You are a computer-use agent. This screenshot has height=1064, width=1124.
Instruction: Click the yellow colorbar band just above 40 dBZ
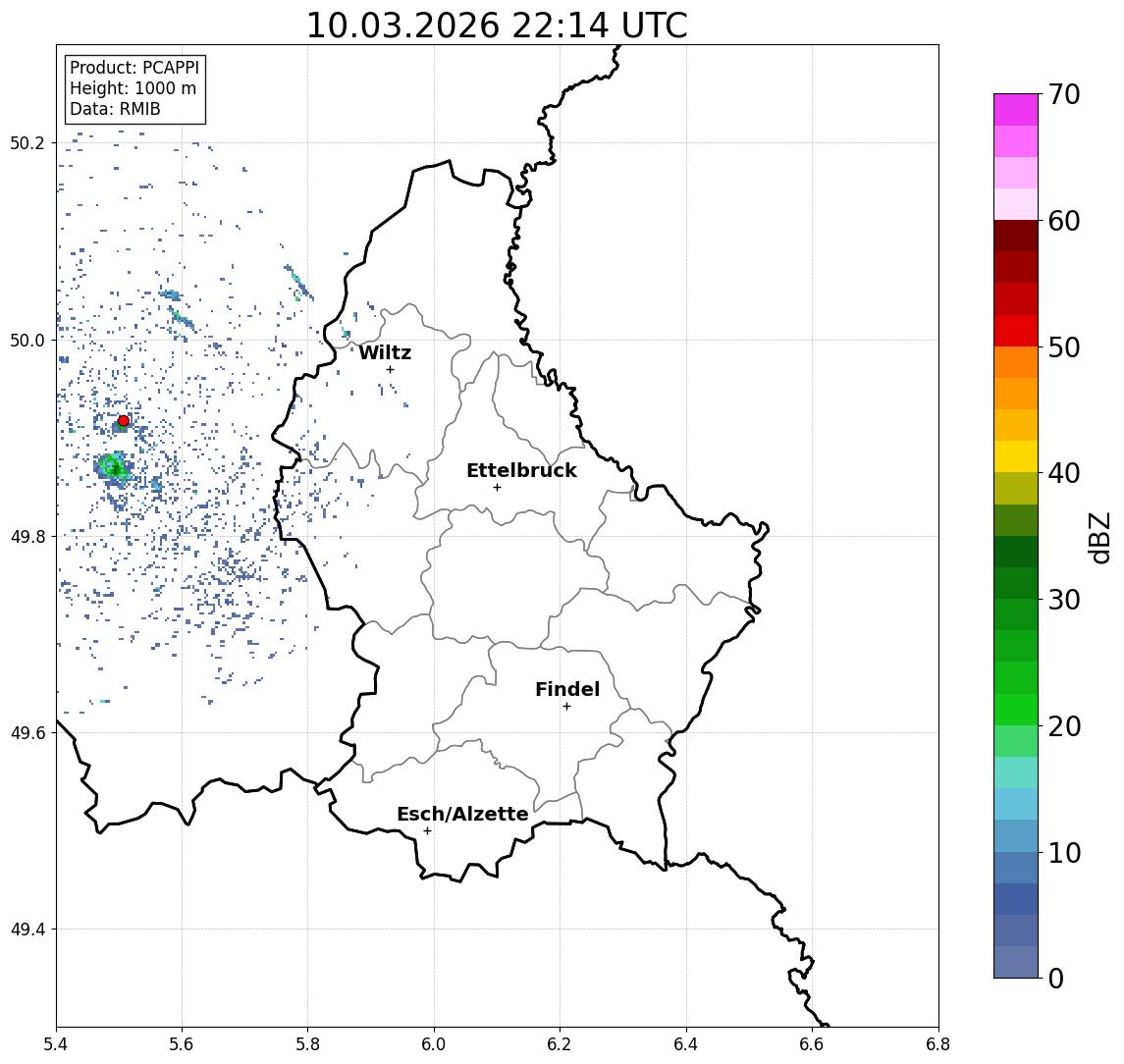1016,456
